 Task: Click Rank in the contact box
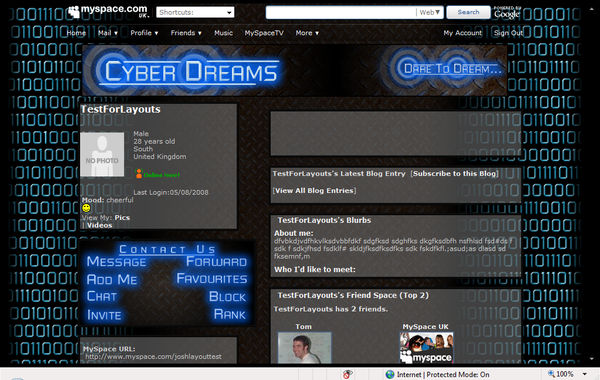(230, 314)
